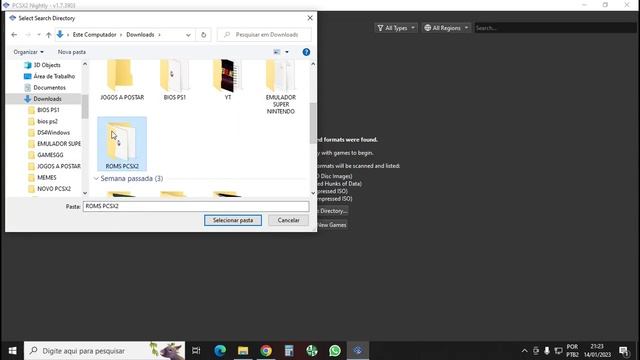Select MEMES in the navigation tree

pyautogui.click(x=42, y=178)
